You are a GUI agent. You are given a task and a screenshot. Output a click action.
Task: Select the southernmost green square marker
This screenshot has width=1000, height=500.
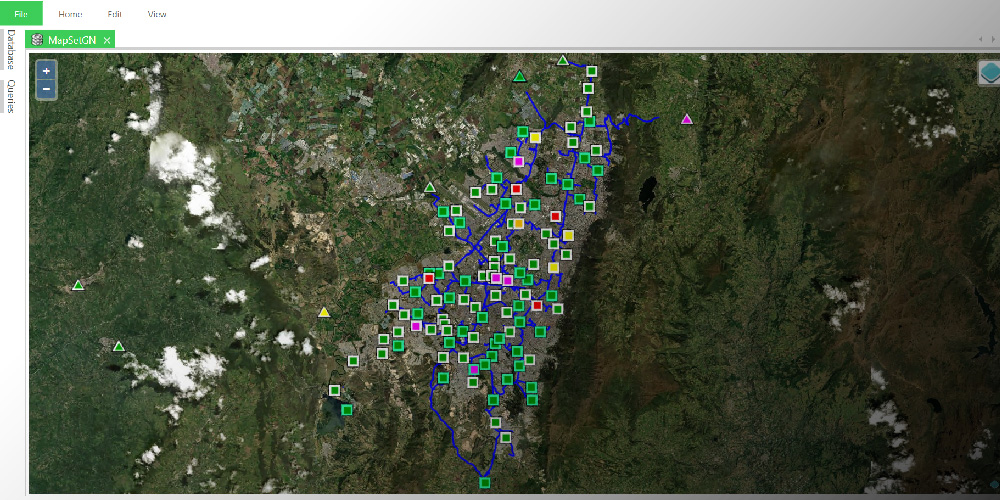pyautogui.click(x=485, y=483)
